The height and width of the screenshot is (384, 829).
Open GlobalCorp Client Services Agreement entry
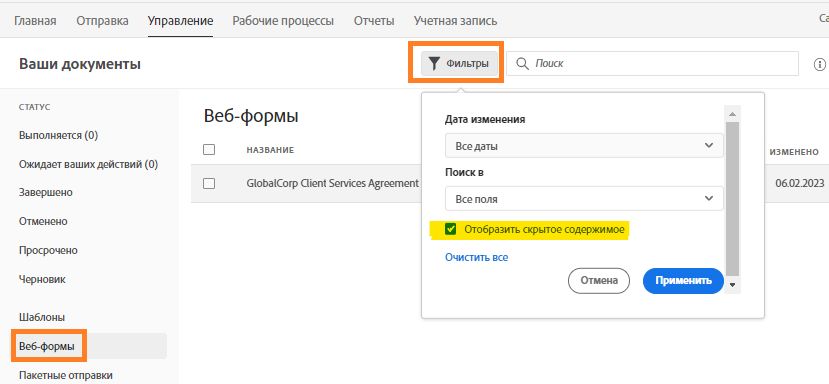pos(333,183)
